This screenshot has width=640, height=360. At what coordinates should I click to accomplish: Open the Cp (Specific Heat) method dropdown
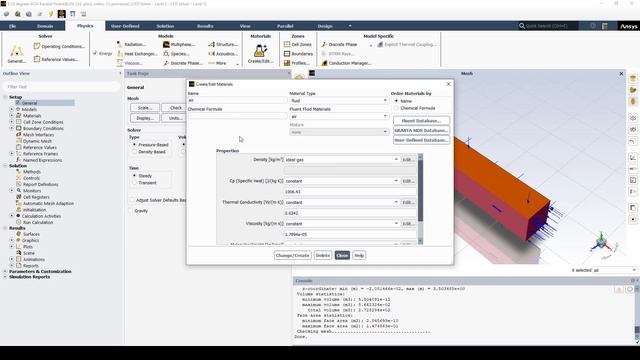click(341, 181)
